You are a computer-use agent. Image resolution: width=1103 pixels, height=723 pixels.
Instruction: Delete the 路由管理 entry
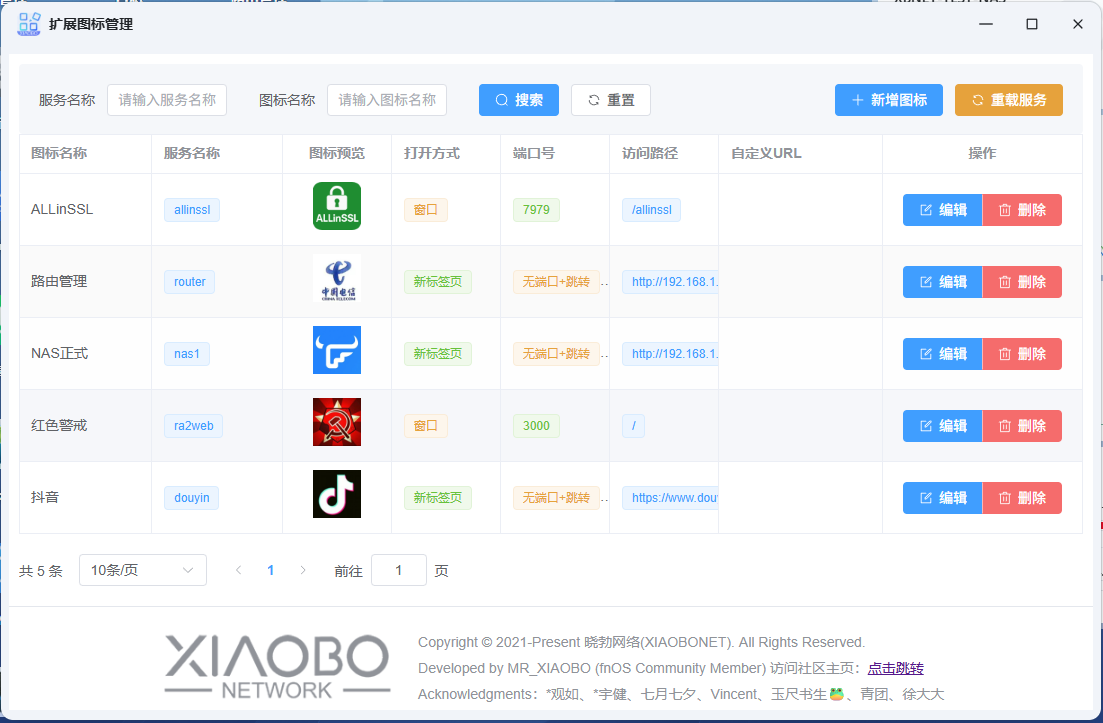[x=1022, y=282]
